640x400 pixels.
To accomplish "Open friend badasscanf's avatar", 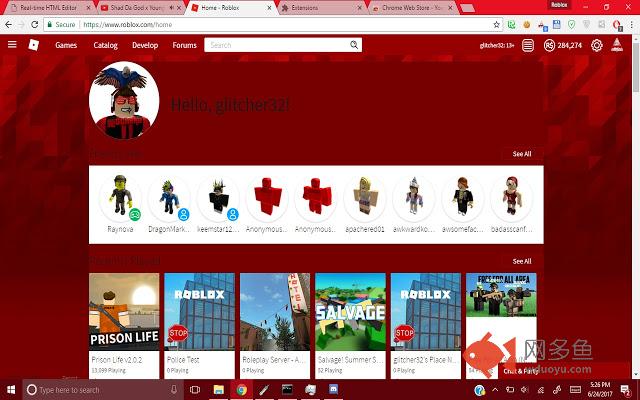I will coord(511,198).
